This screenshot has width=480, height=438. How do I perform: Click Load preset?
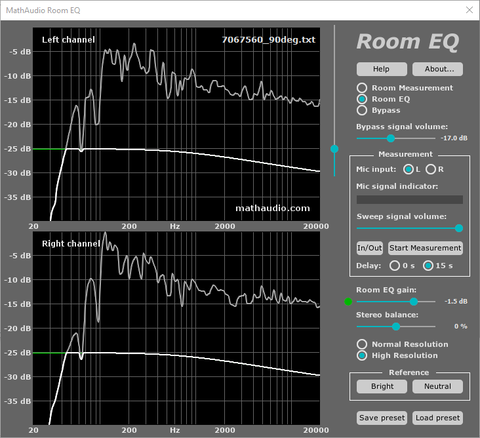438,418
